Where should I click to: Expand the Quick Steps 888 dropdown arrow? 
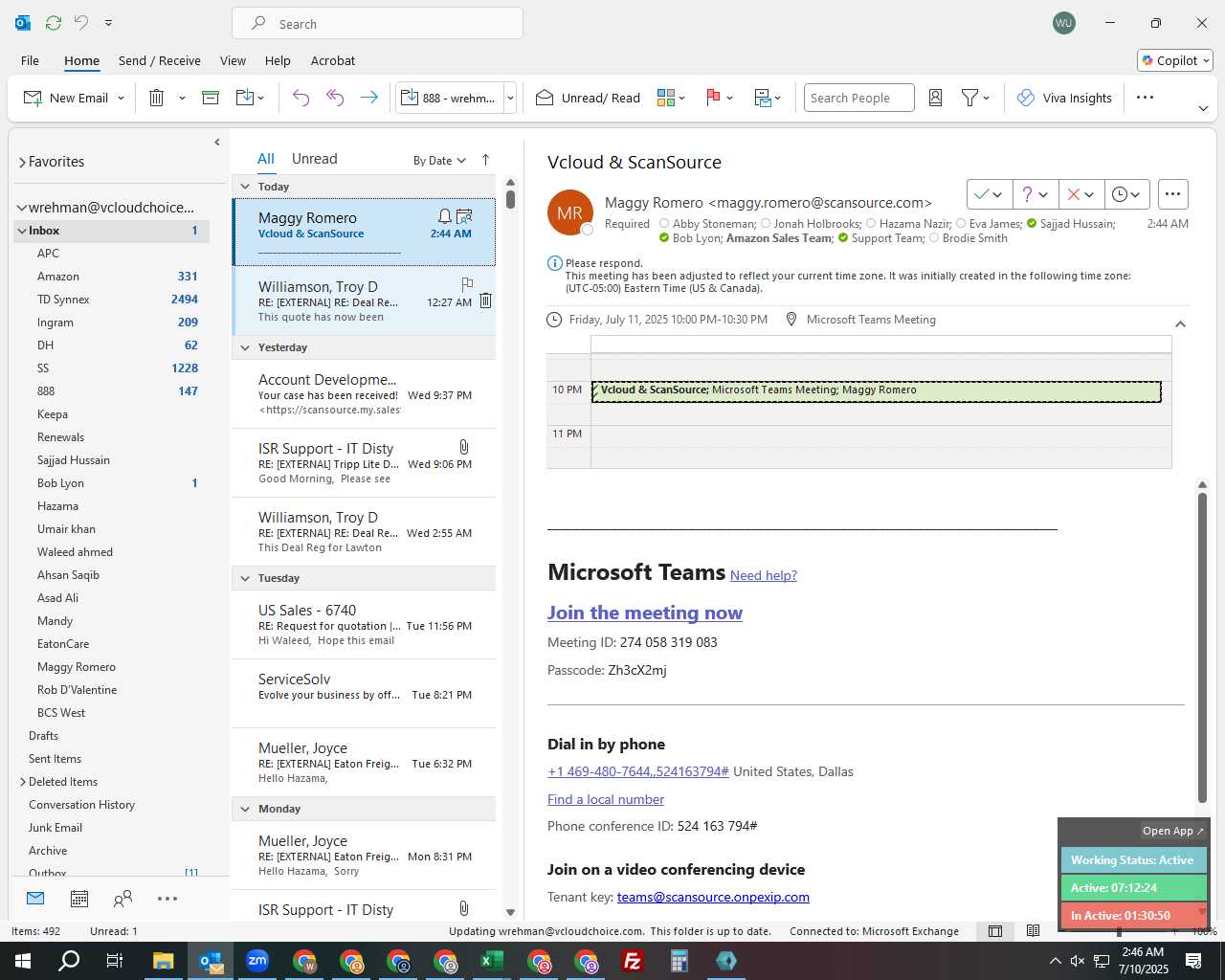[x=510, y=99]
